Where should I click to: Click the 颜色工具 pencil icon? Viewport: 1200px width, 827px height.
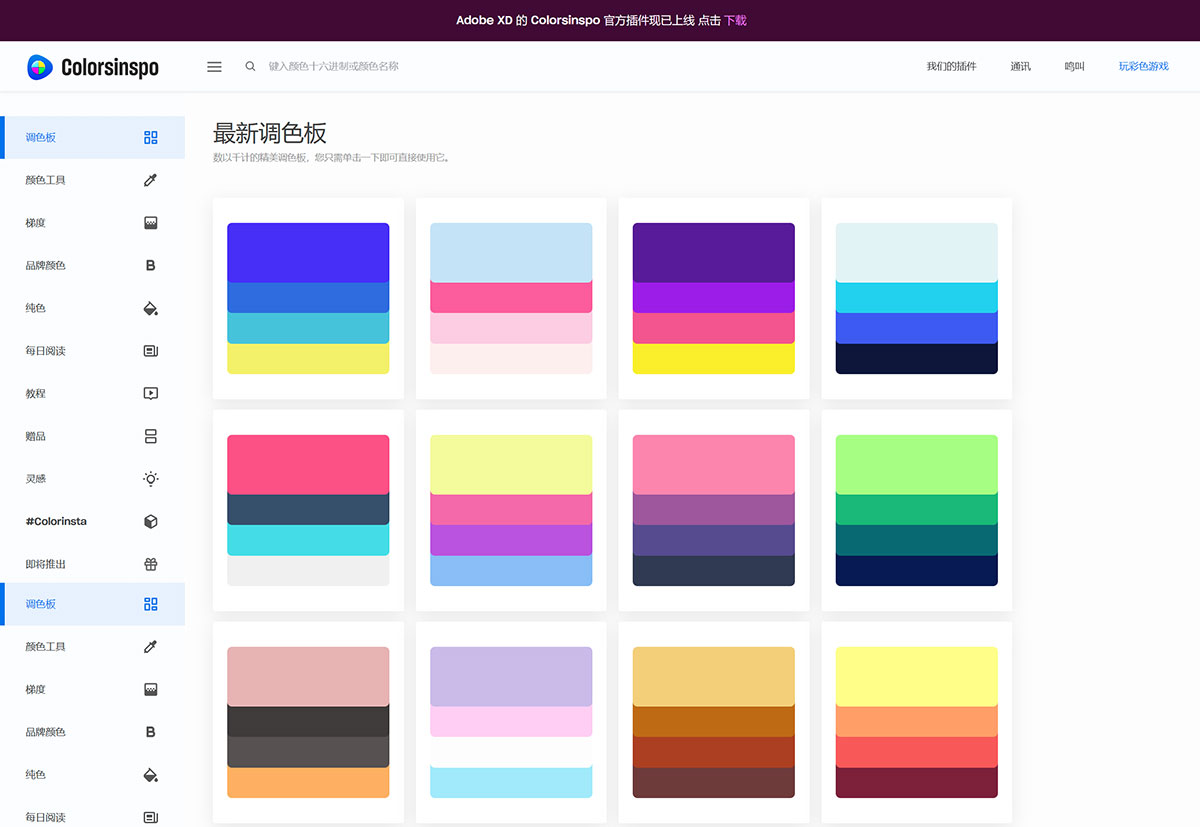tap(150, 180)
